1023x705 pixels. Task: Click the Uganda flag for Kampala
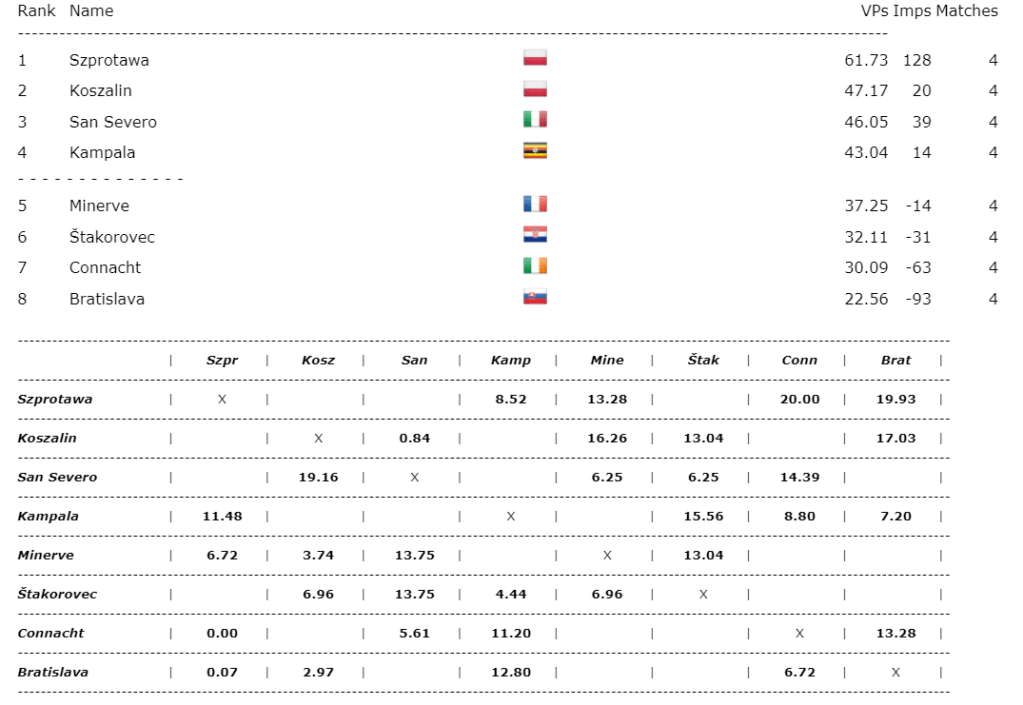point(535,151)
